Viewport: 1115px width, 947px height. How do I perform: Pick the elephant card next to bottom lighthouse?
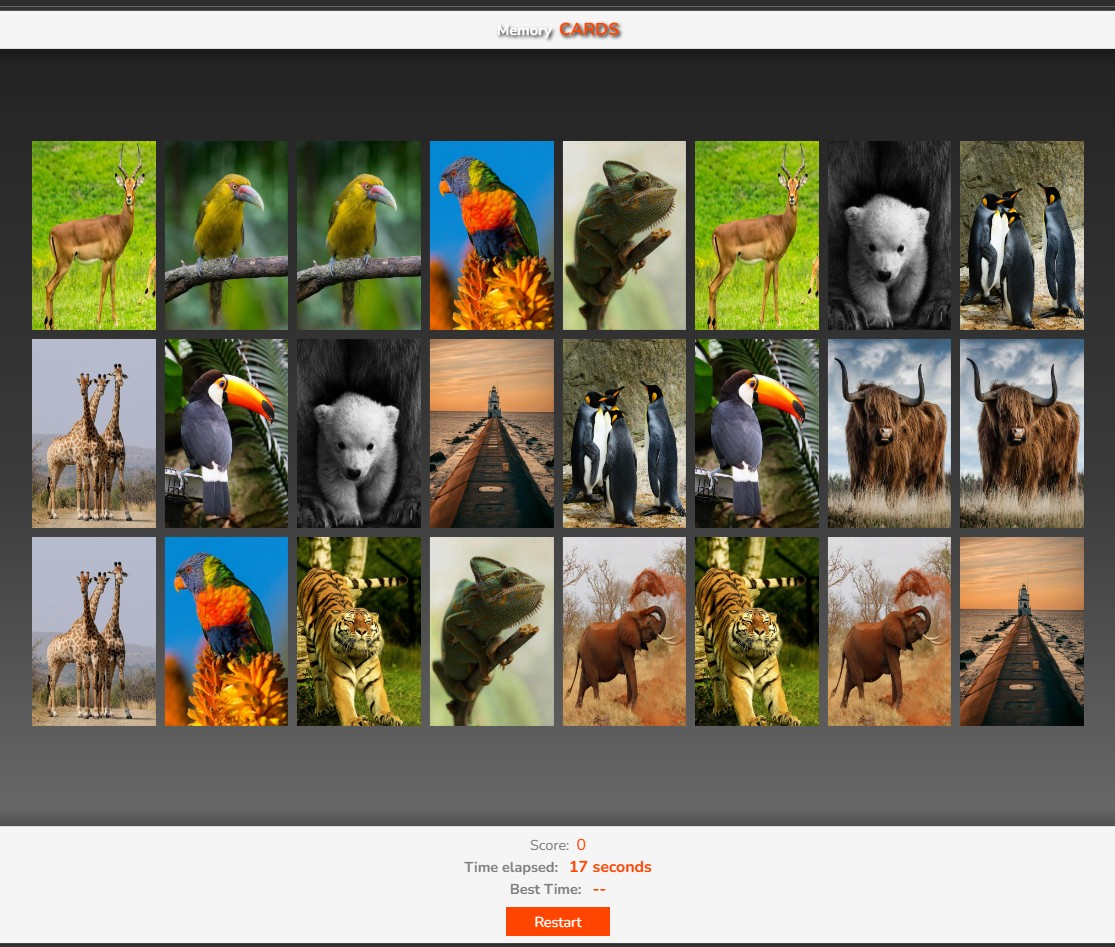click(x=889, y=631)
